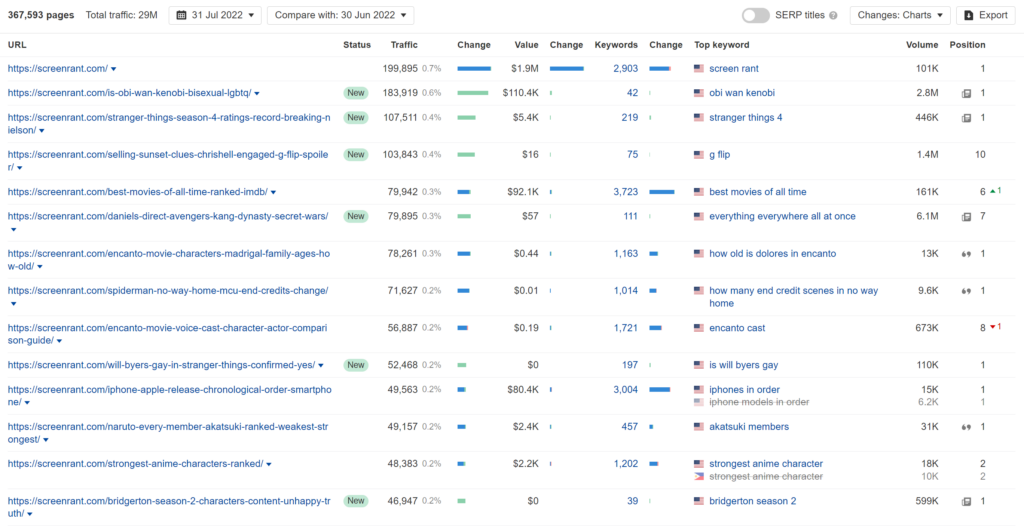Click the 2,903 keywords count
This screenshot has height=526, width=1024.
(626, 69)
